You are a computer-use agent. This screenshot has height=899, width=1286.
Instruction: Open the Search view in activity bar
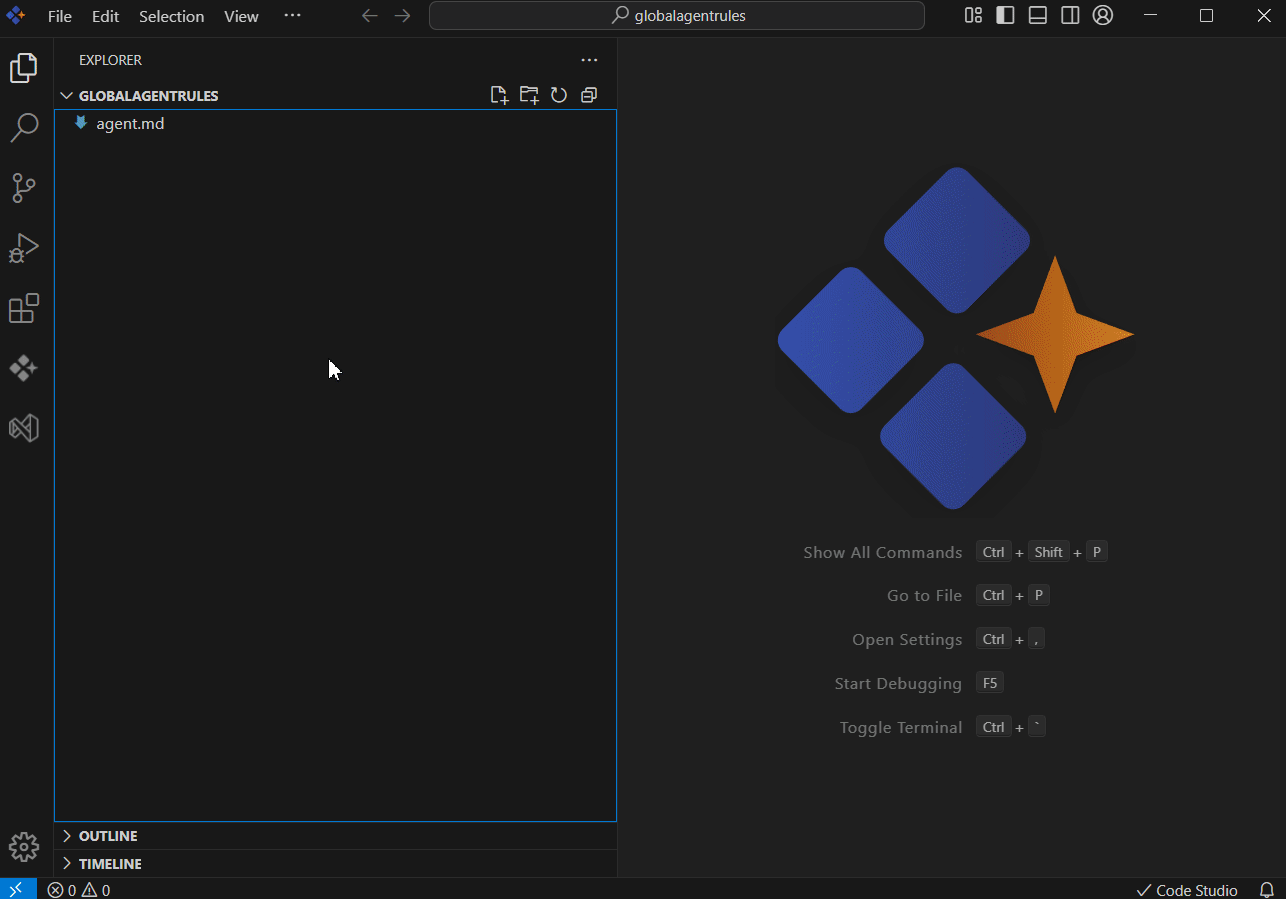tap(24, 128)
